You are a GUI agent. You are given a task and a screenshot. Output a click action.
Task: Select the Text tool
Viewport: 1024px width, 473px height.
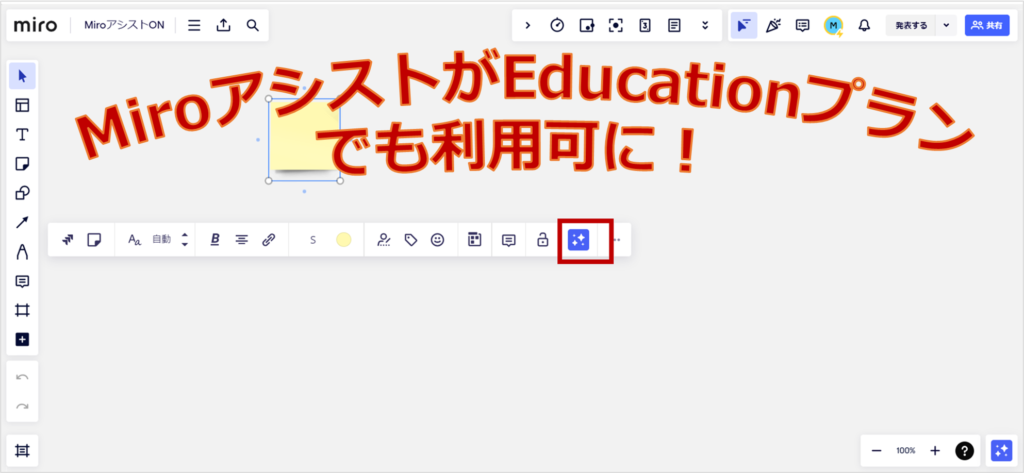(22, 135)
